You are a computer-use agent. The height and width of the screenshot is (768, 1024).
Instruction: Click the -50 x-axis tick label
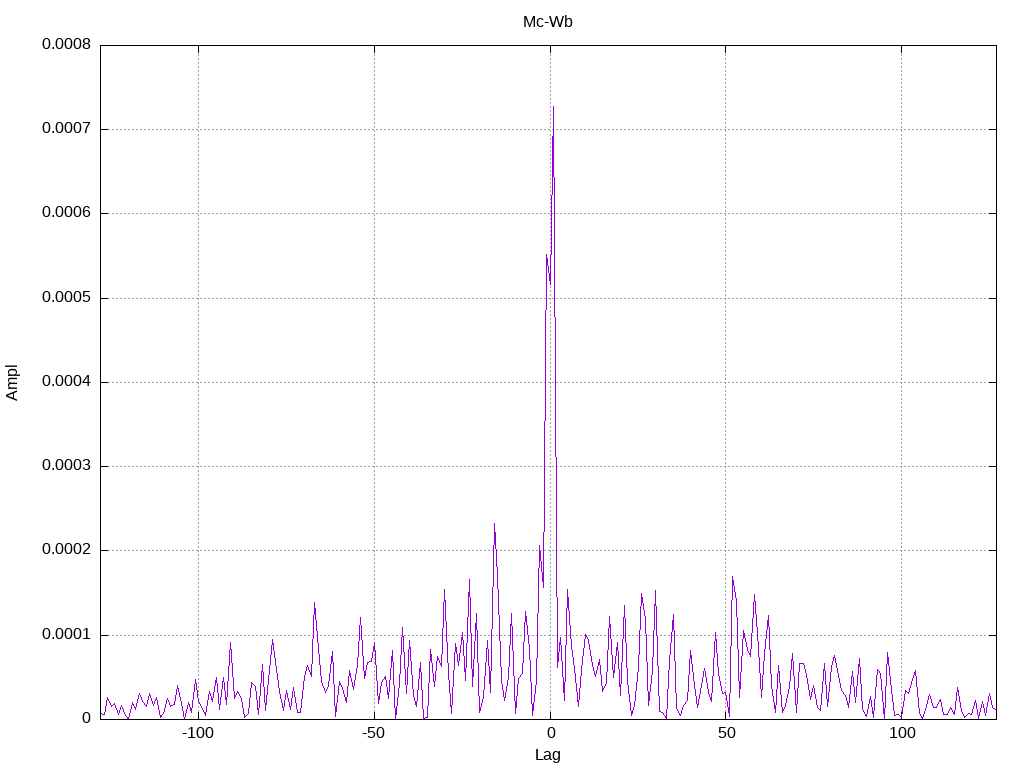click(374, 733)
